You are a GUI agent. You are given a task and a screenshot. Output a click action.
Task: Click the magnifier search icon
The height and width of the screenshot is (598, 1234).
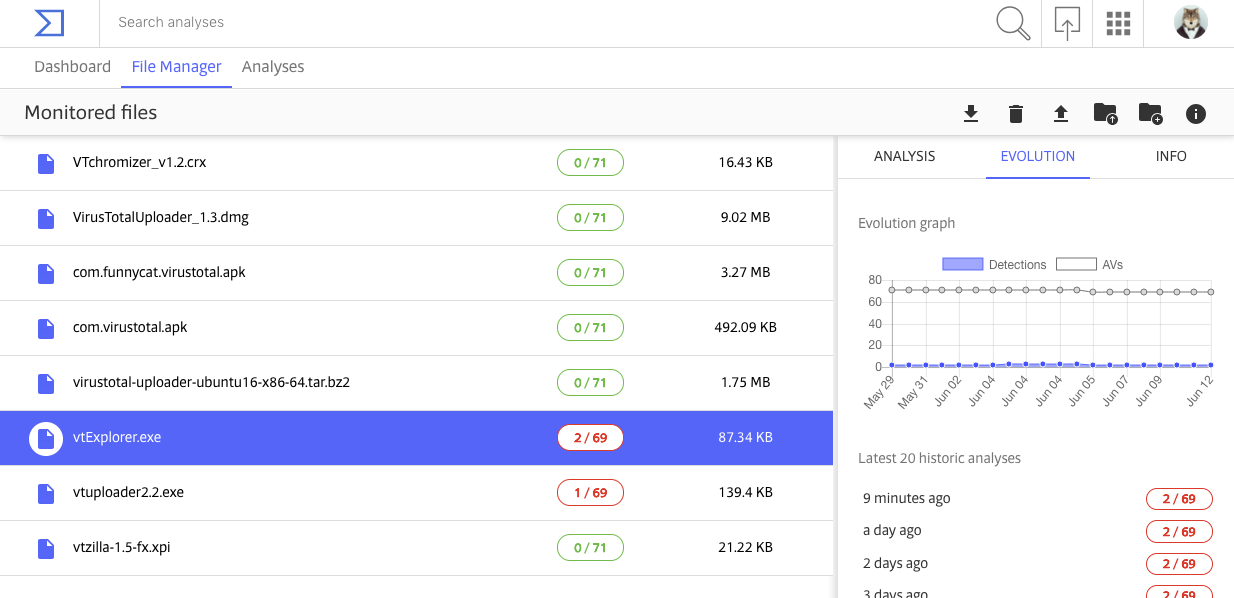[1013, 23]
